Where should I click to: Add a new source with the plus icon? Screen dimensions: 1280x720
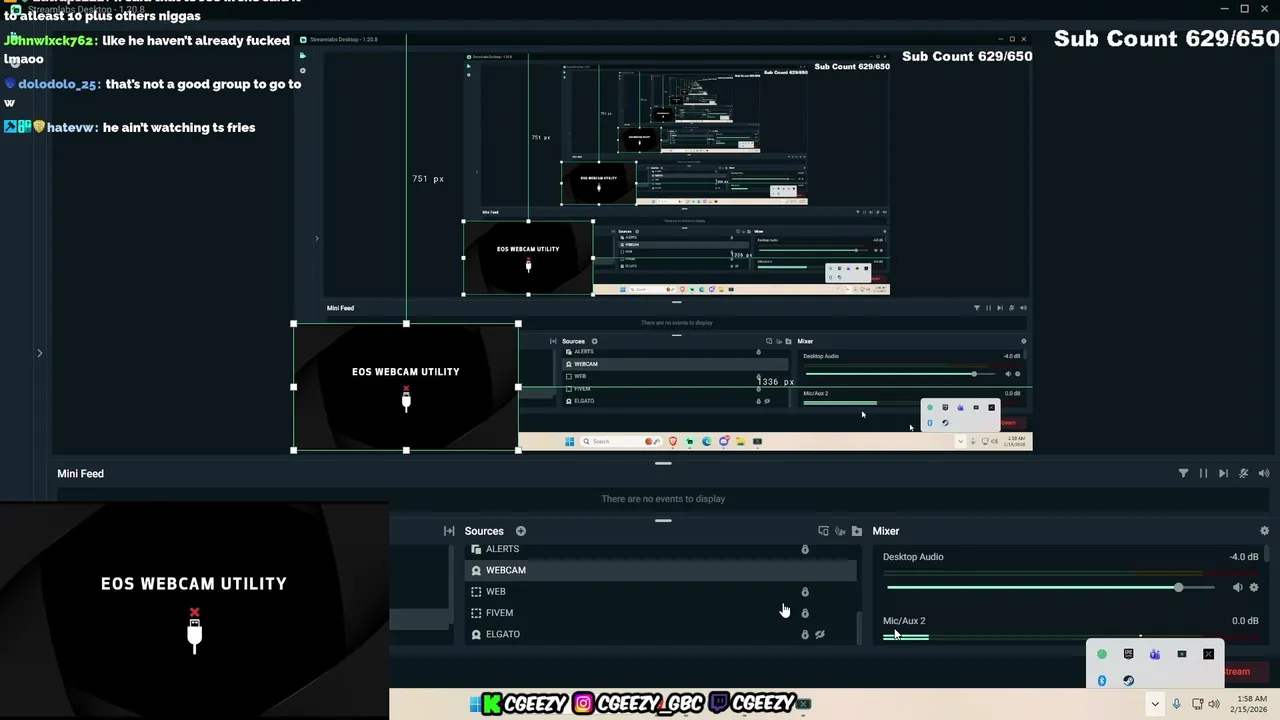[521, 531]
